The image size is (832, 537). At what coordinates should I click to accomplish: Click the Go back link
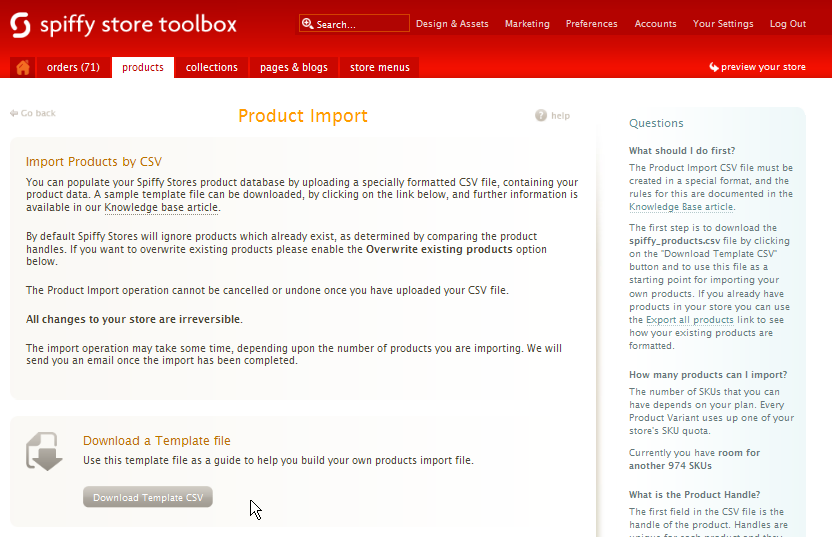[x=38, y=113]
